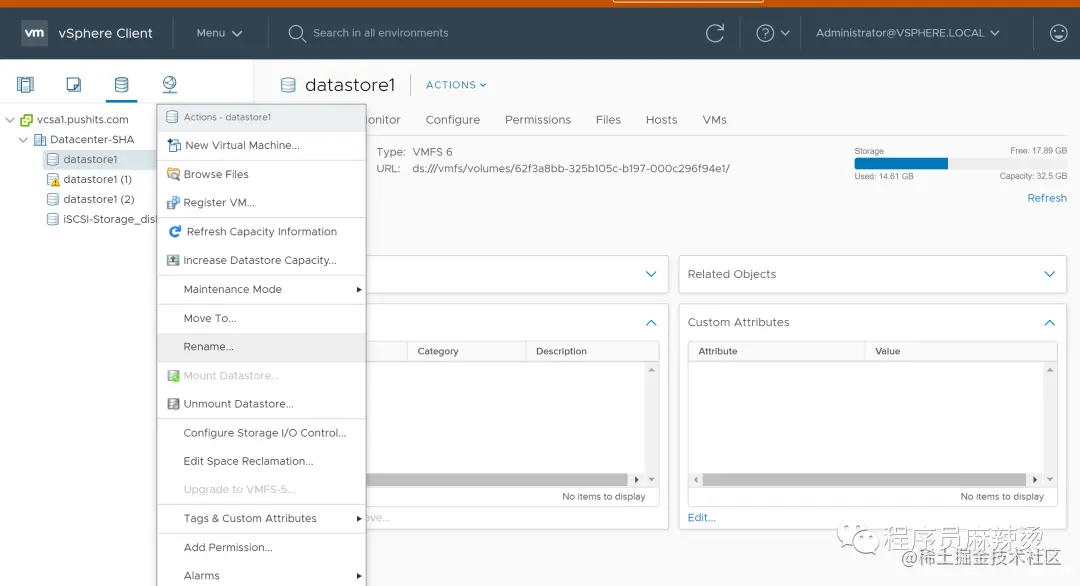The width and height of the screenshot is (1080, 586).
Task: Open the Menu dropdown
Action: 219,33
